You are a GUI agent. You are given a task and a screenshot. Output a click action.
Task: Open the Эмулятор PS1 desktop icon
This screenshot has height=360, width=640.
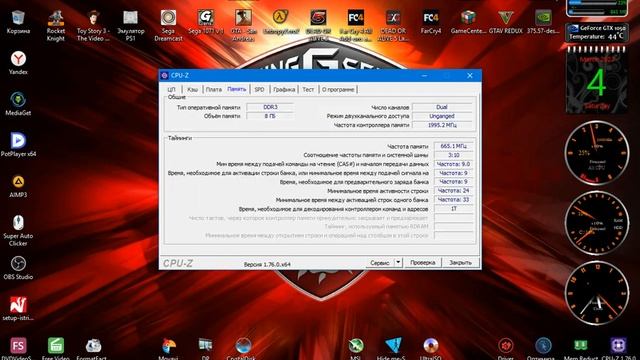click(131, 25)
